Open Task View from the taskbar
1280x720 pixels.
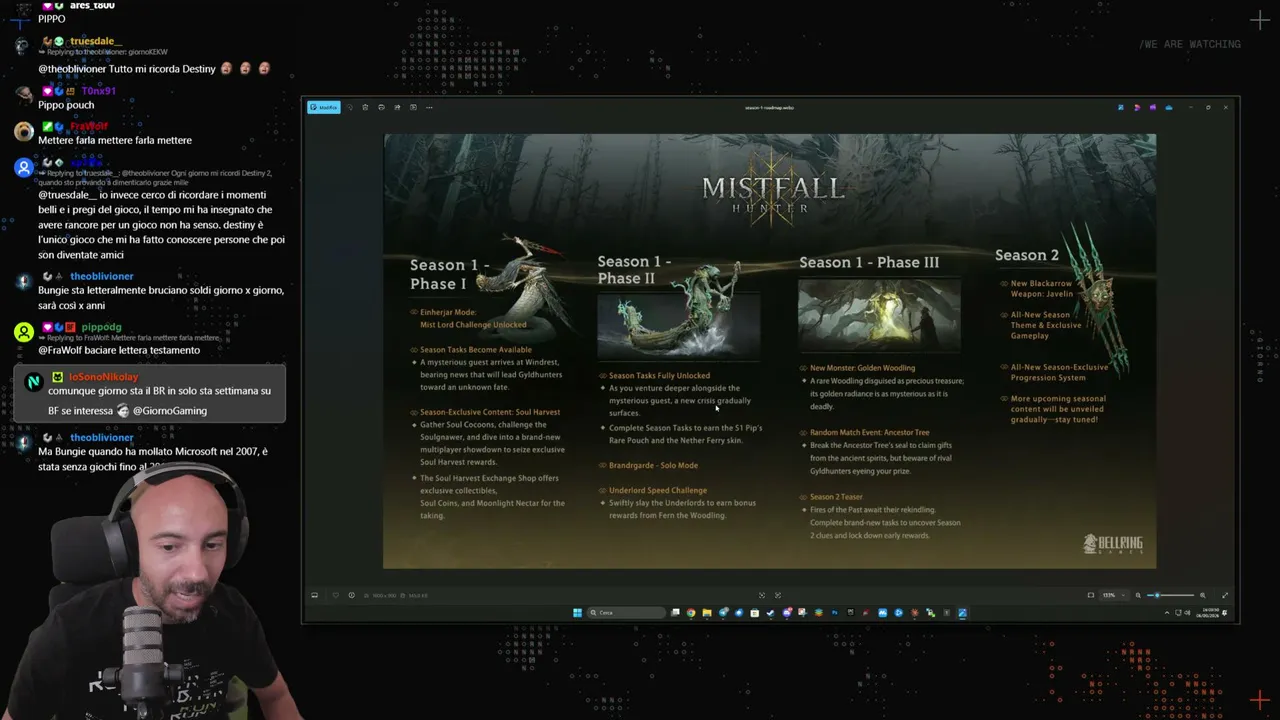point(675,613)
